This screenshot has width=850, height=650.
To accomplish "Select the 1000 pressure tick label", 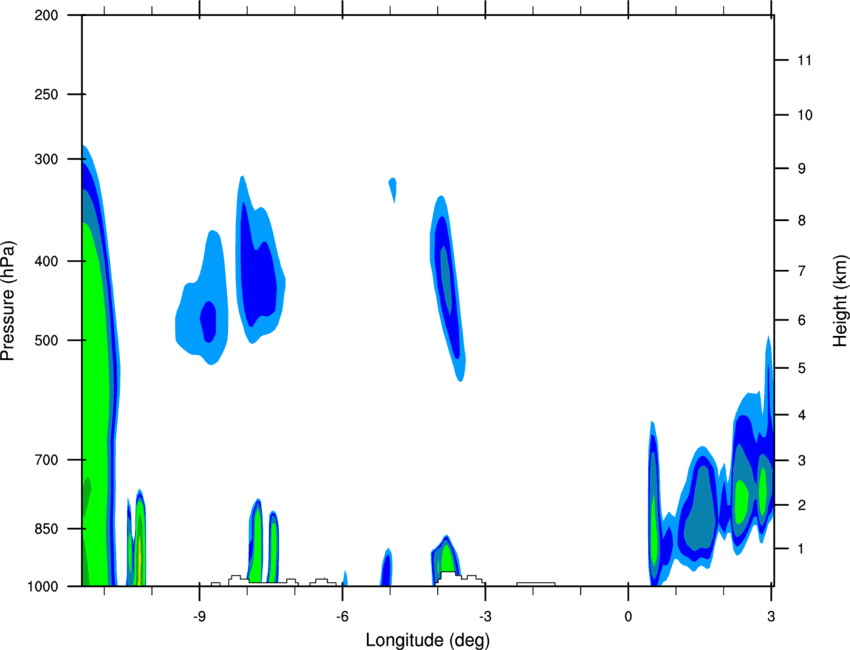I will [42, 586].
